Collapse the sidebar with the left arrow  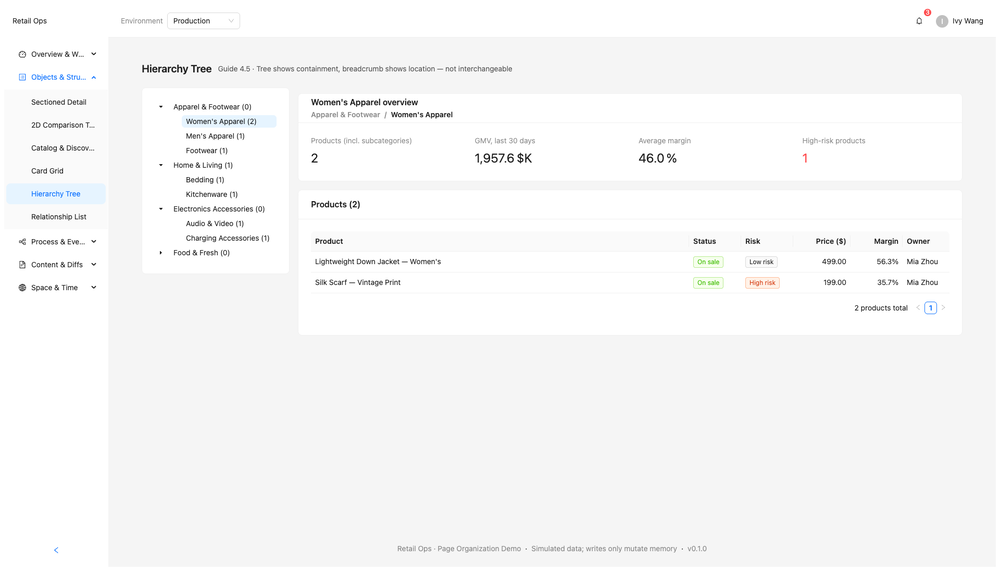tap(56, 550)
